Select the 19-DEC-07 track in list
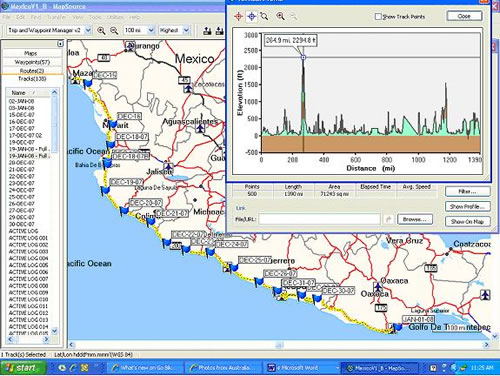The width and height of the screenshot is (500, 376). click(22, 142)
